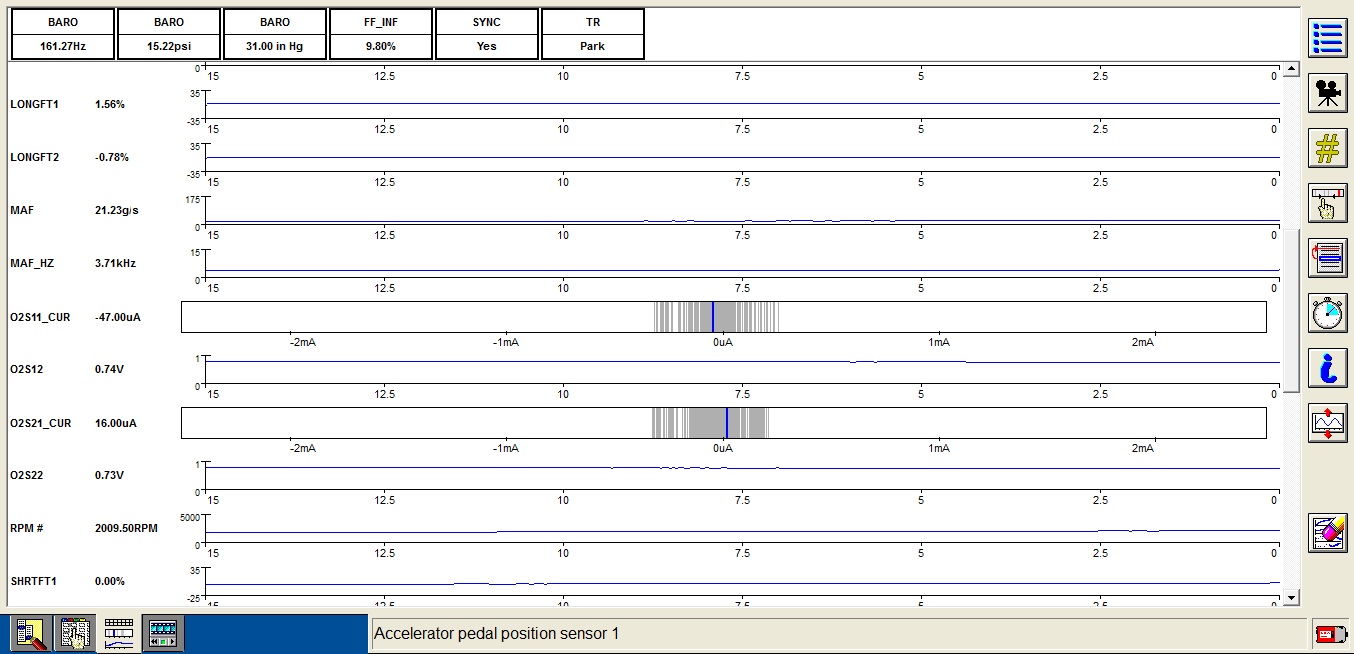The height and width of the screenshot is (654, 1354).
Task: Click the 0.73V O2S22 value
Action: tap(108, 475)
